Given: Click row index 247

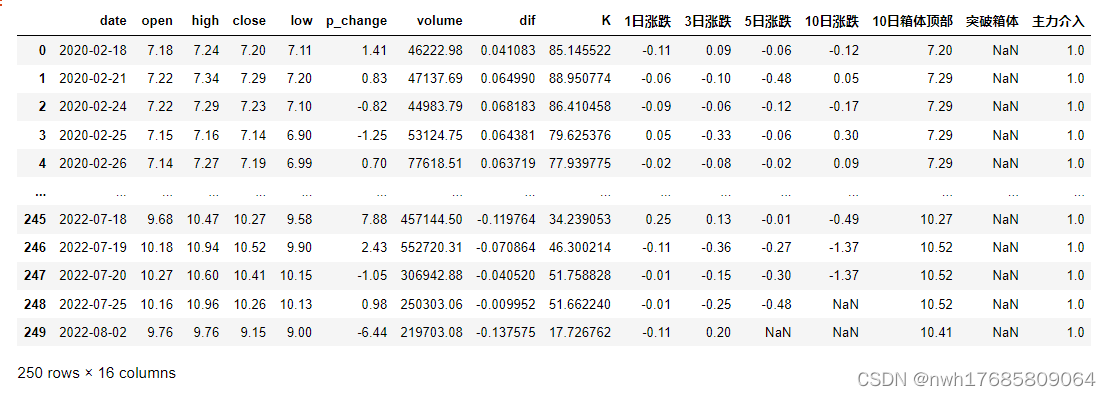Looking at the screenshot, I should (34, 276).
